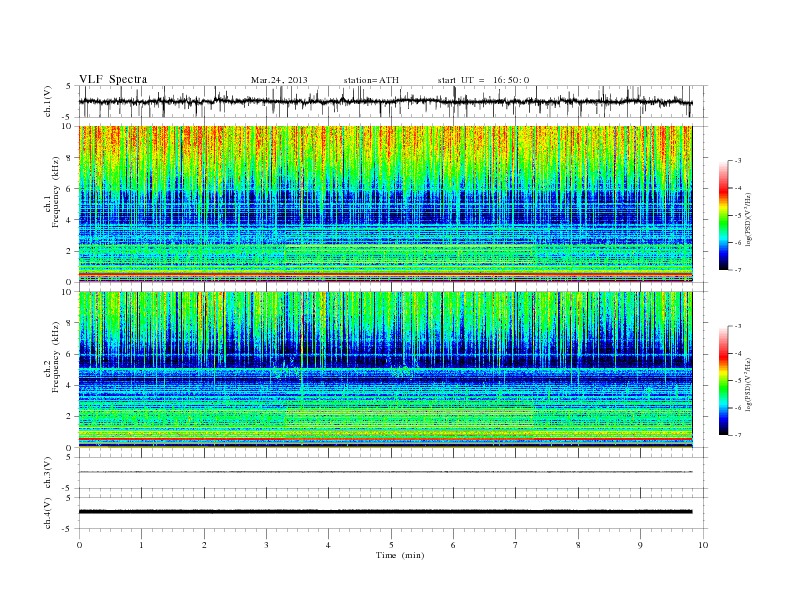Click the "ch.1(V)" waveform axis label

[x=48, y=101]
